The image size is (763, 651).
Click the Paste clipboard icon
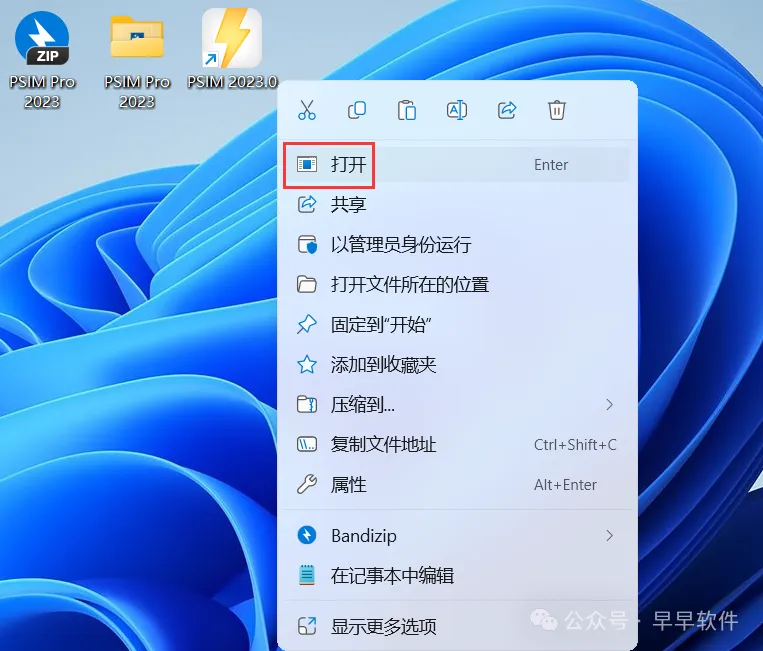[407, 110]
